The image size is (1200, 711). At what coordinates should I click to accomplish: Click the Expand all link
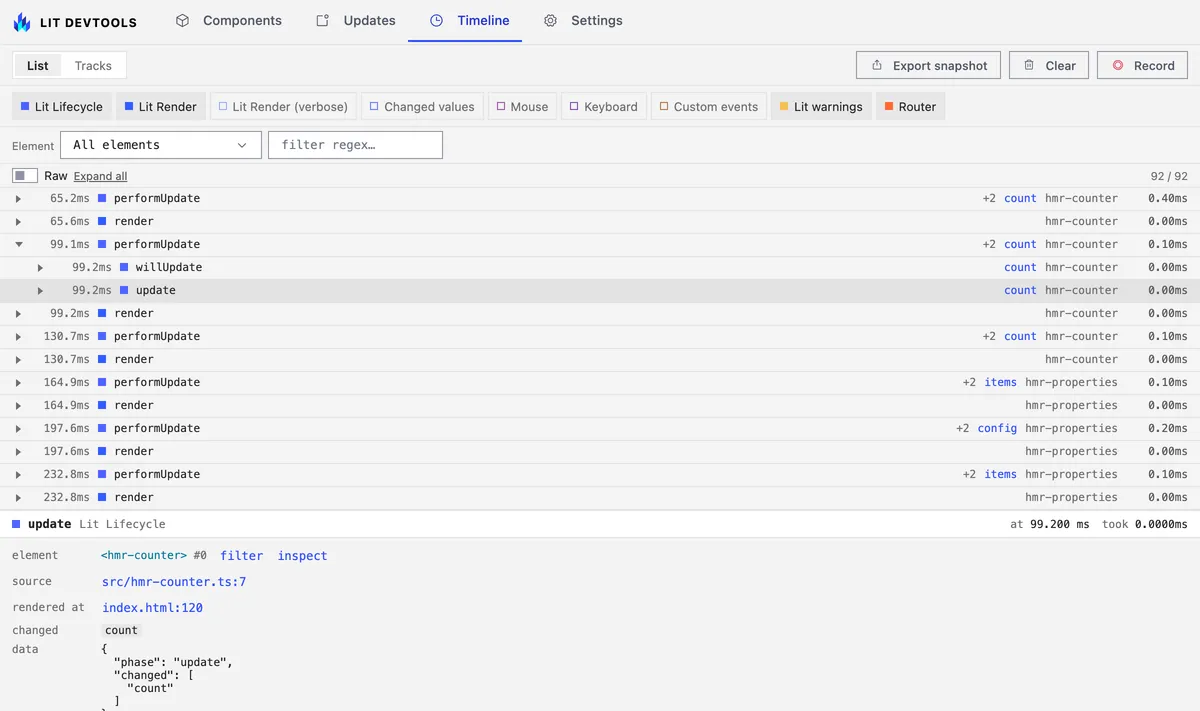(x=100, y=176)
